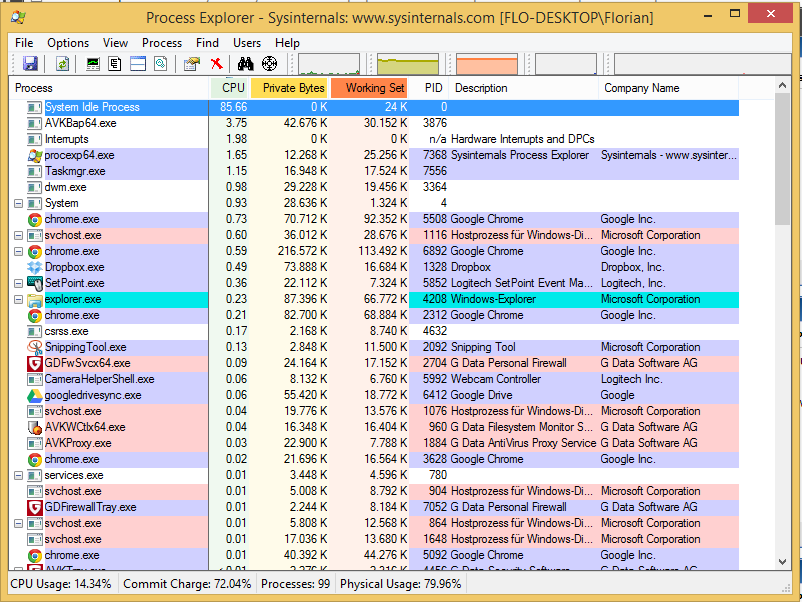Click the yellow commit history mini graph

pyautogui.click(x=408, y=64)
